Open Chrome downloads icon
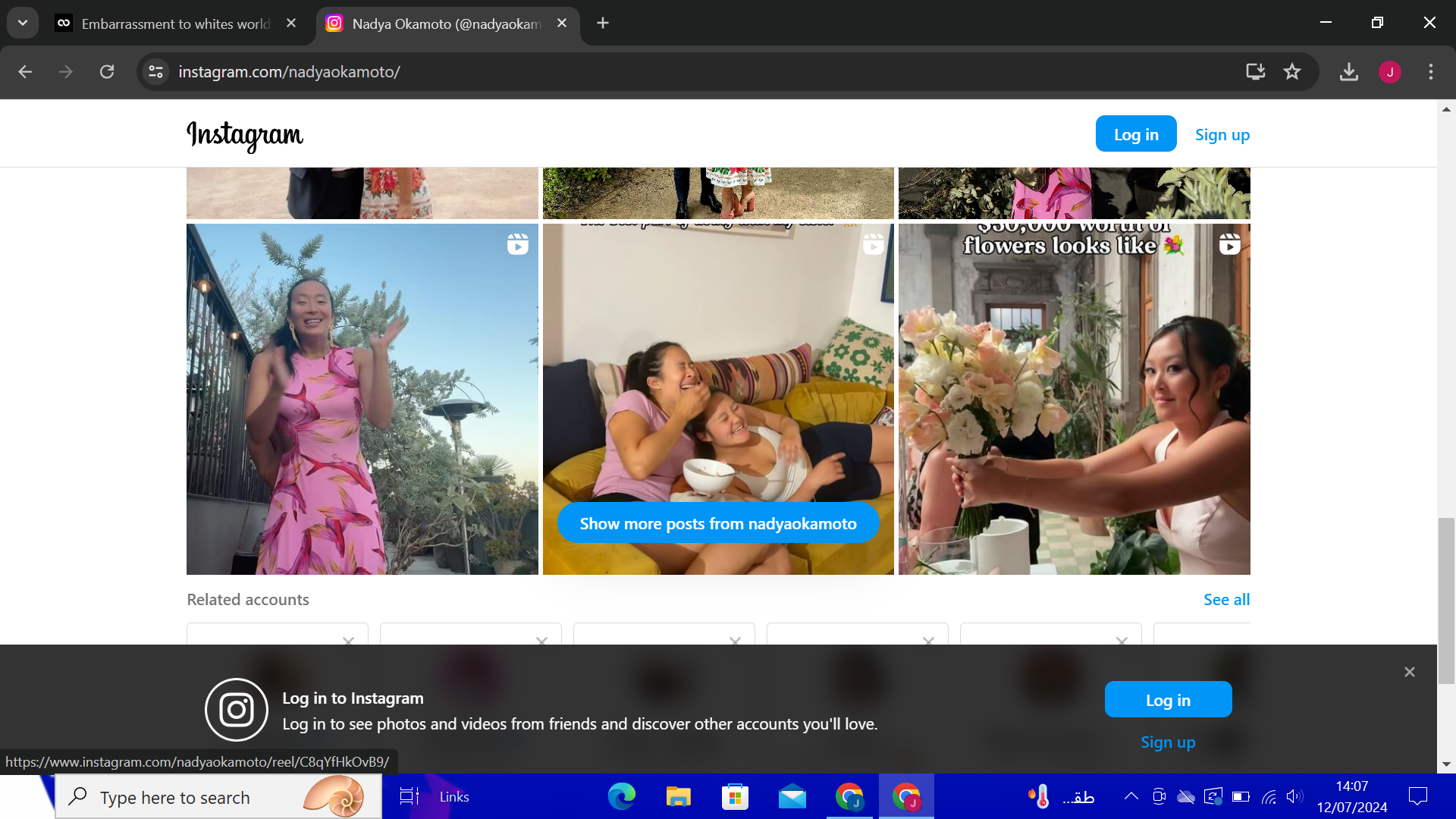This screenshot has width=1456, height=819. (1348, 72)
